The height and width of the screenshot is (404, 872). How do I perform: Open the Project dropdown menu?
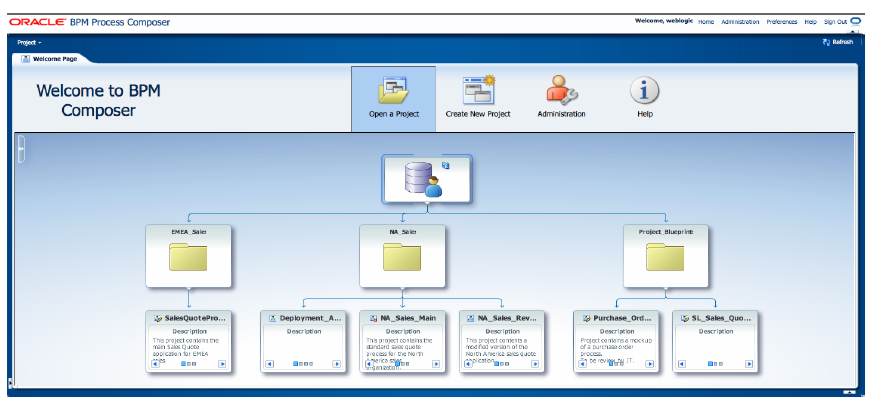pos(29,42)
